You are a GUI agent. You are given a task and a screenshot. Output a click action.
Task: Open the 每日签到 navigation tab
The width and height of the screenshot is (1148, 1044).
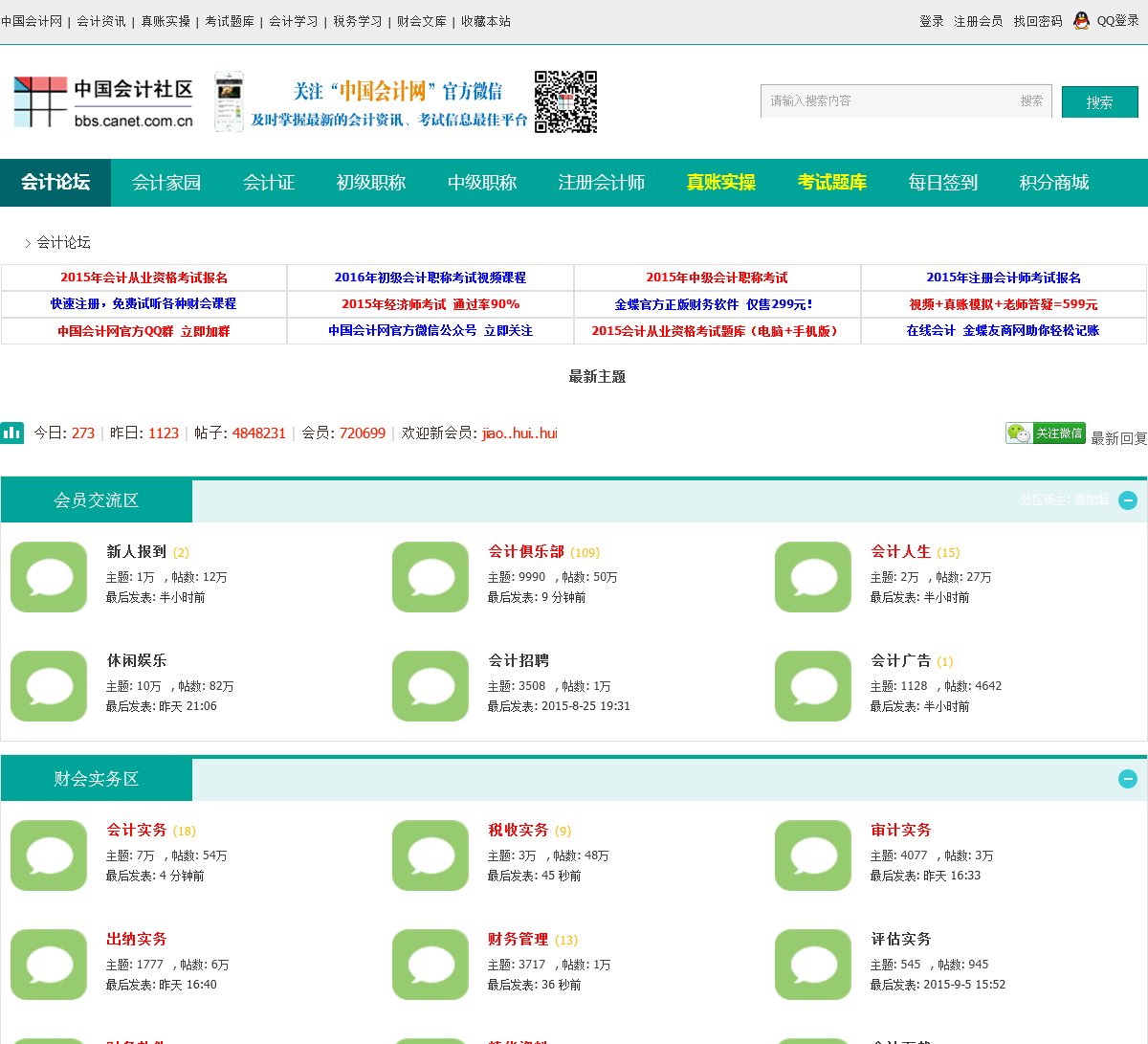pyautogui.click(x=943, y=183)
